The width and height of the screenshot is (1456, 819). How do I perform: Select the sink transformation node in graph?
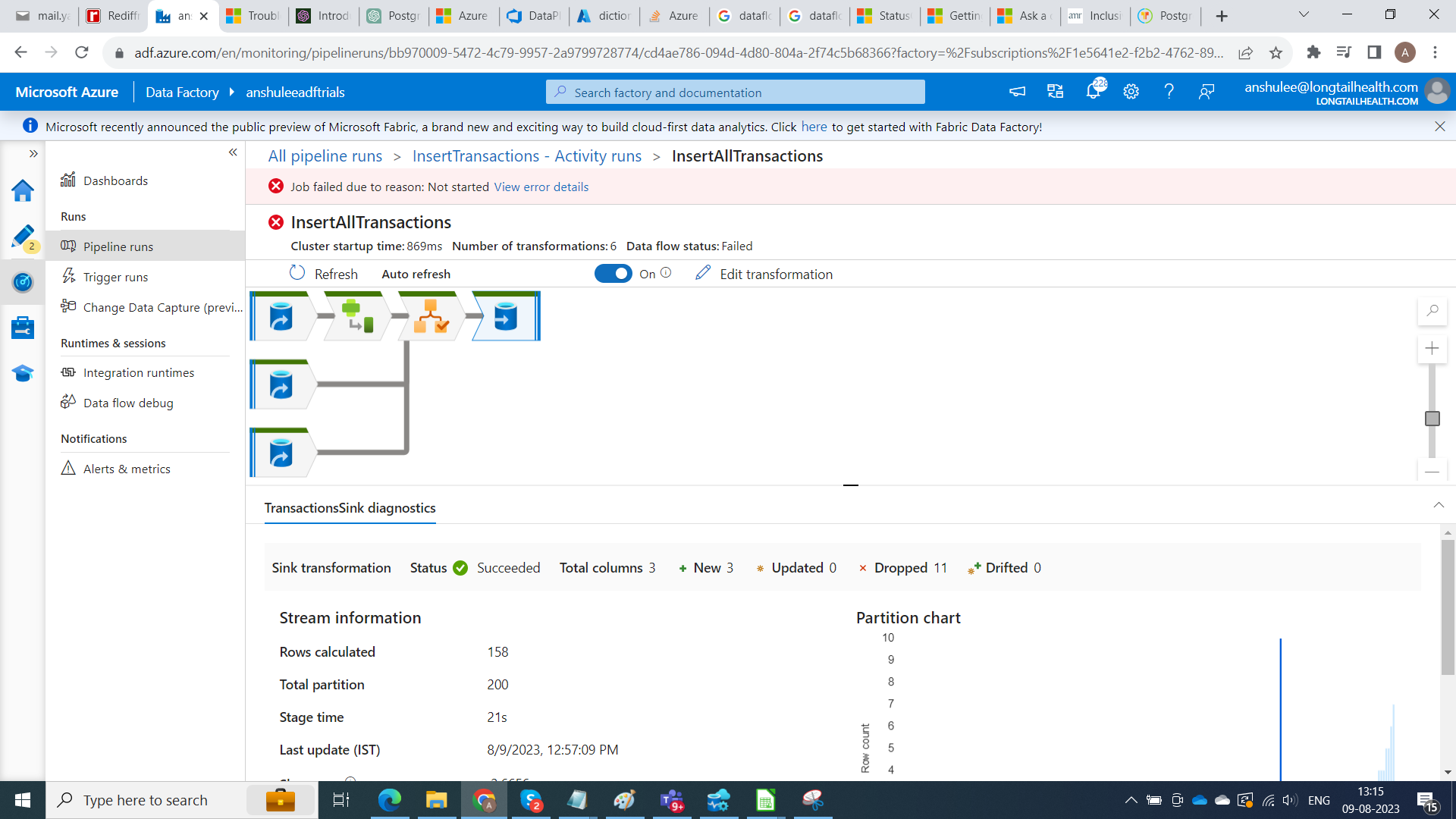click(x=505, y=316)
